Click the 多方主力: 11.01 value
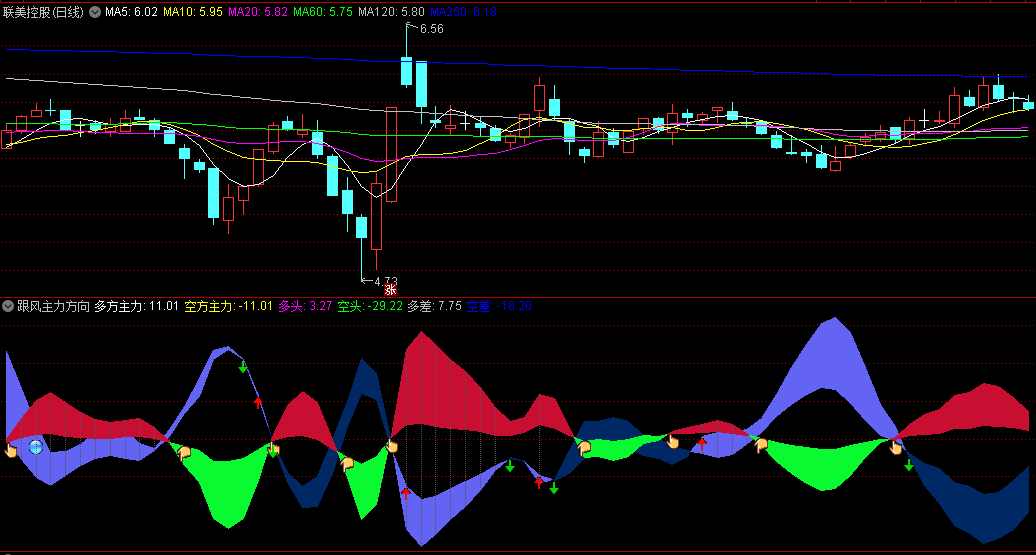 coord(137,306)
